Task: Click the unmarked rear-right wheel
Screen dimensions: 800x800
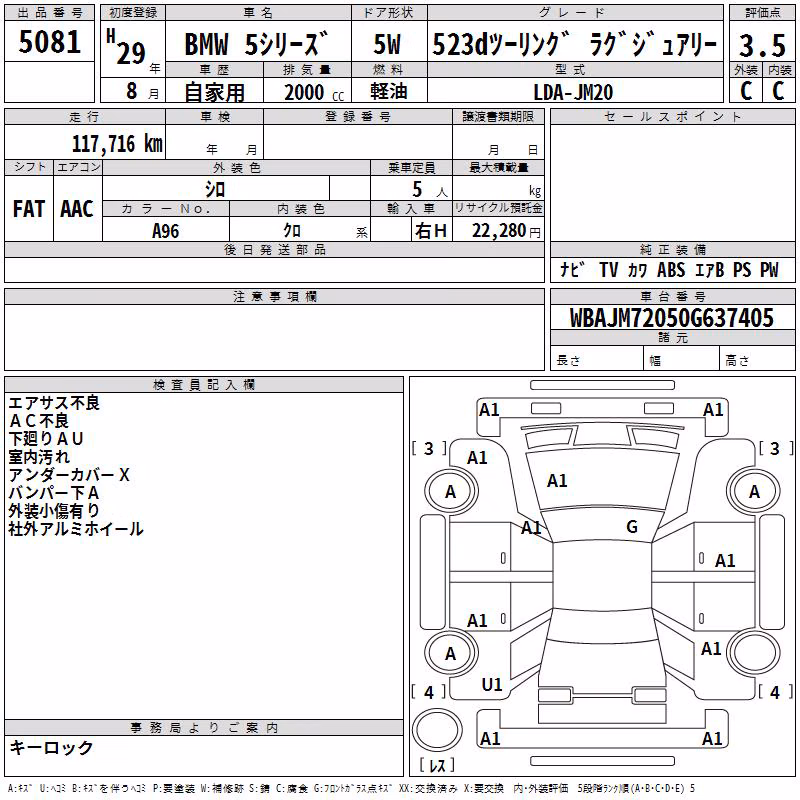Action: (754, 653)
